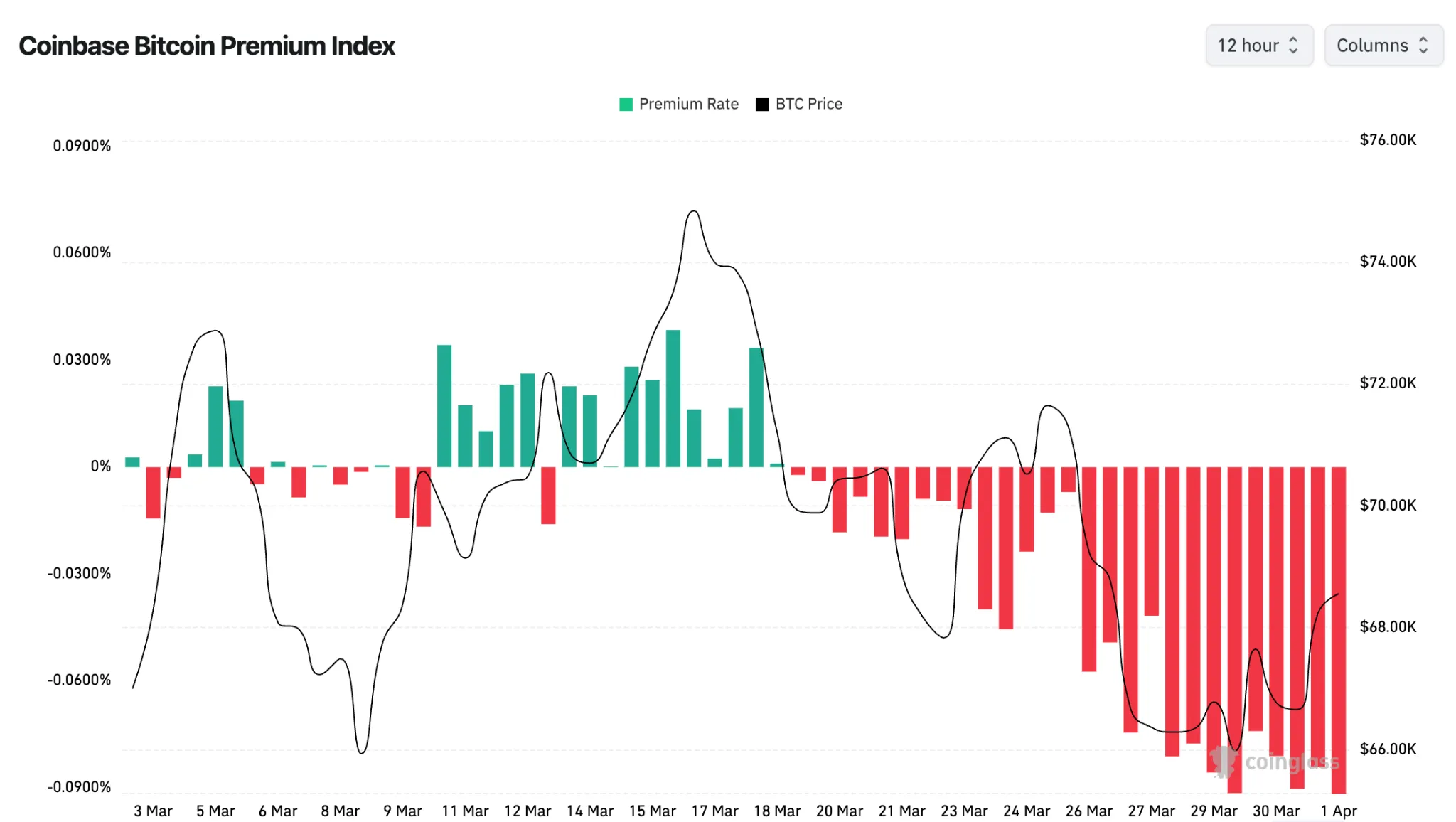This screenshot has height=822, width=1456.
Task: Open the Columns chart style dropdown
Action: coord(1383,45)
